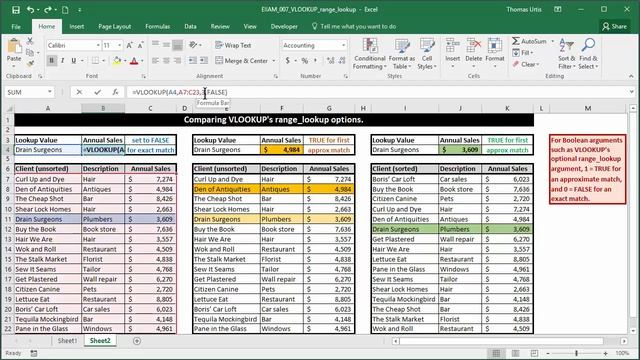Open the font size dropdown

tap(119, 45)
